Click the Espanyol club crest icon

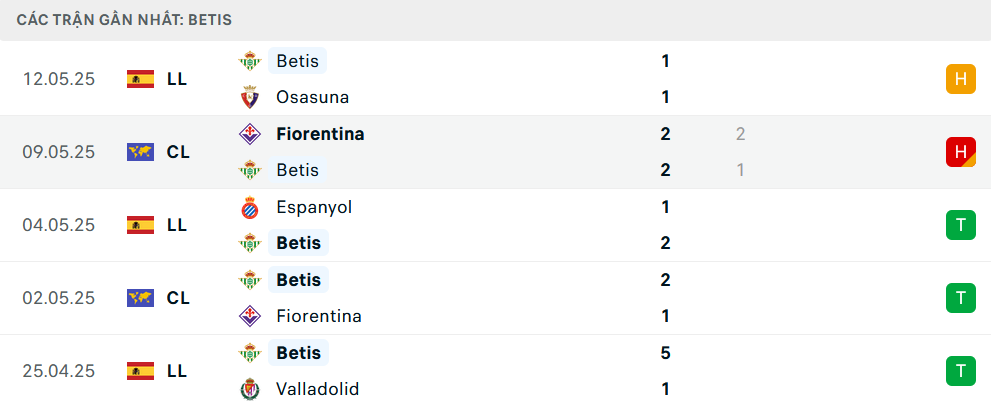[250, 207]
